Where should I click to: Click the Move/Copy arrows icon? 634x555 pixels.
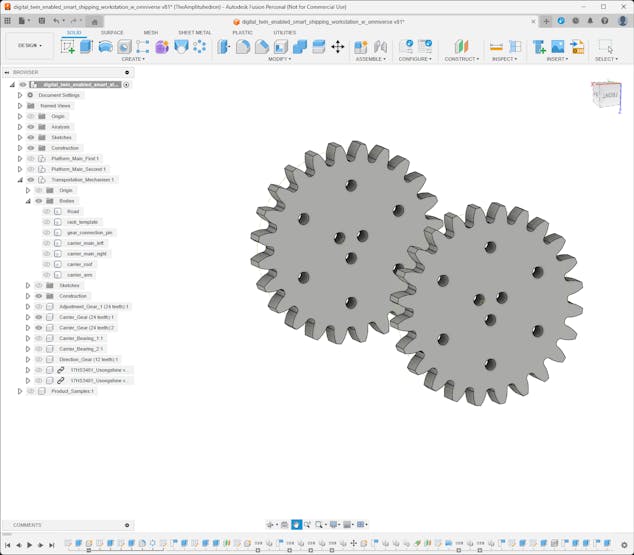[x=338, y=46]
